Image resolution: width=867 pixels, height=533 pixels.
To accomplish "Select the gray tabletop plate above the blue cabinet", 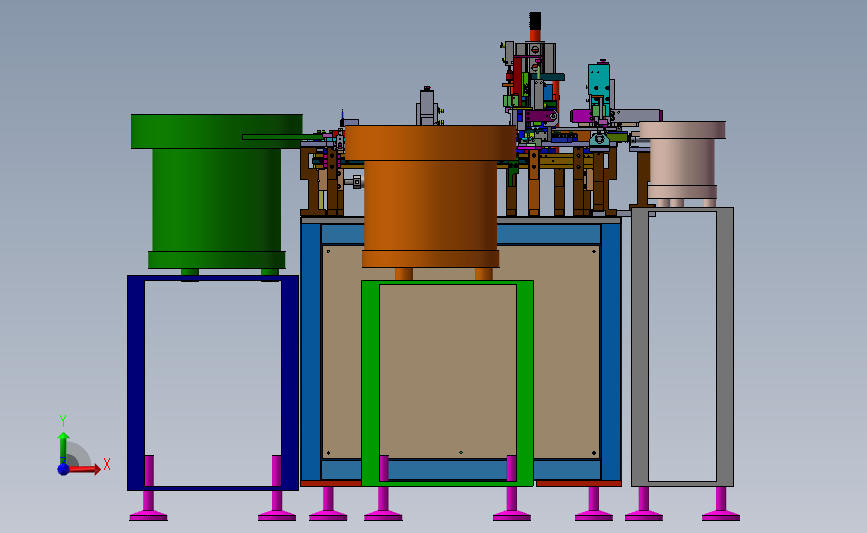I will point(558,220).
